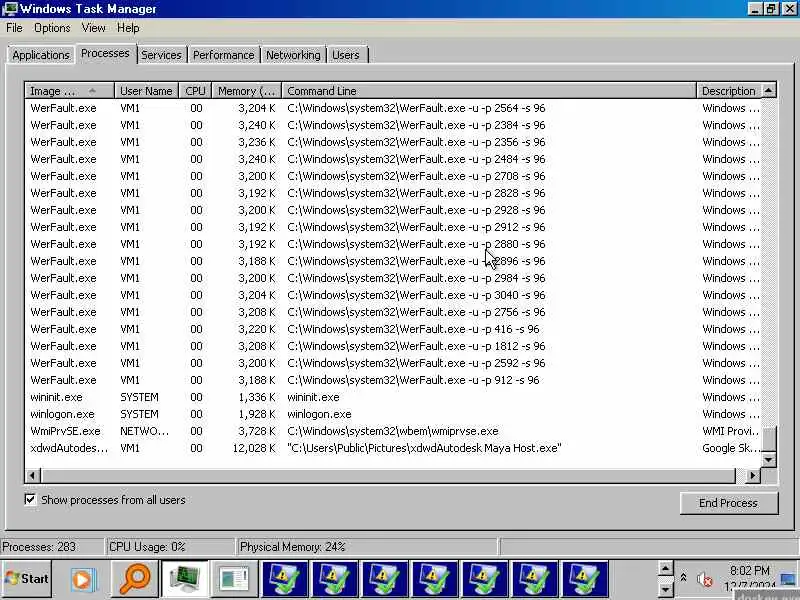
Task: Select WerFault.exe row with -p 2912
Action: coord(393,227)
